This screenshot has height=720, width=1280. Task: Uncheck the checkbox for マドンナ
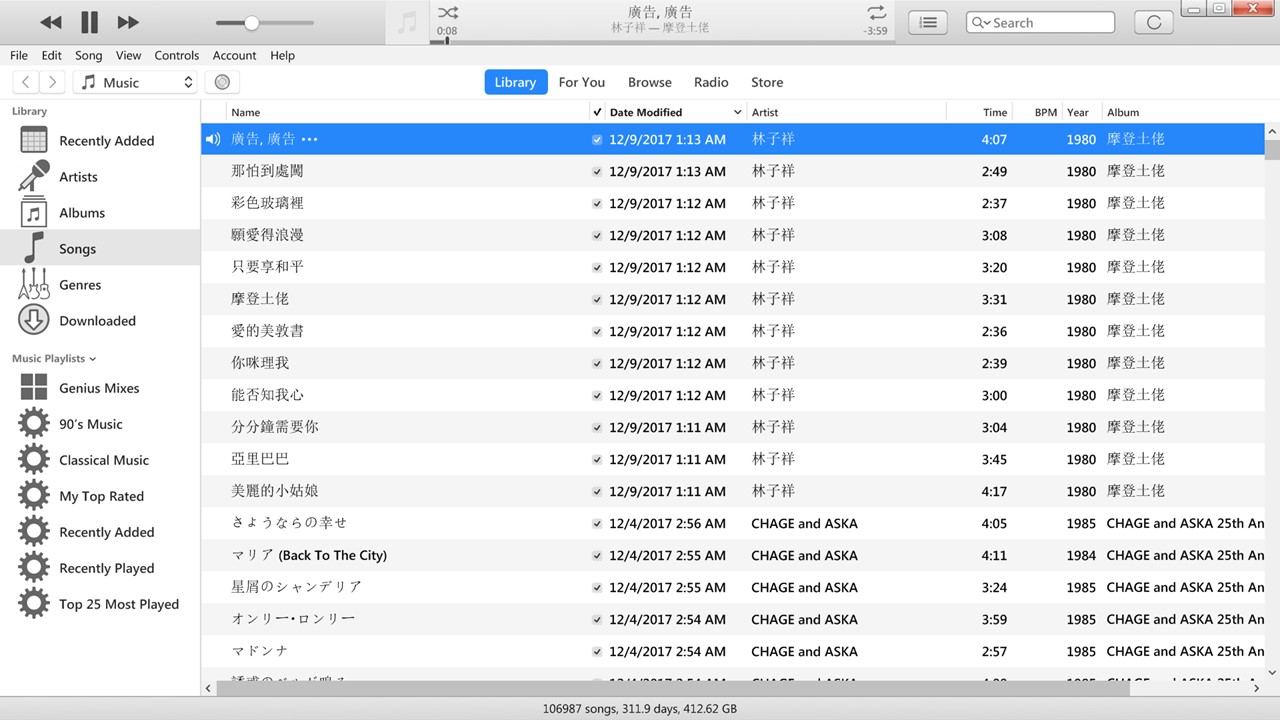(597, 651)
